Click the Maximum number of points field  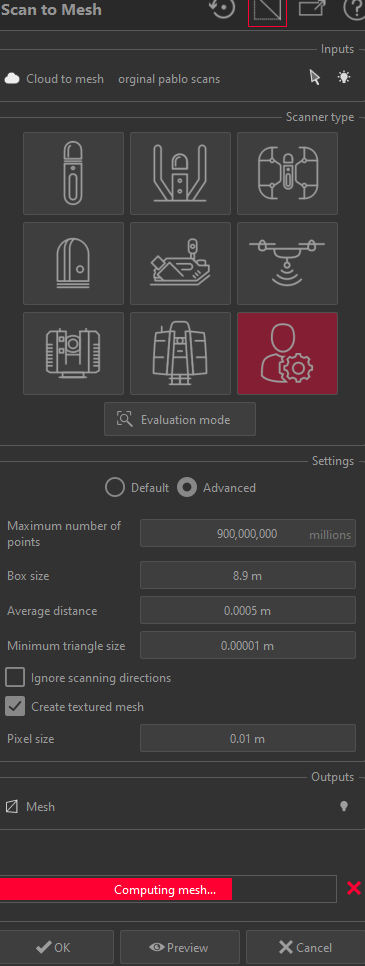(x=248, y=534)
